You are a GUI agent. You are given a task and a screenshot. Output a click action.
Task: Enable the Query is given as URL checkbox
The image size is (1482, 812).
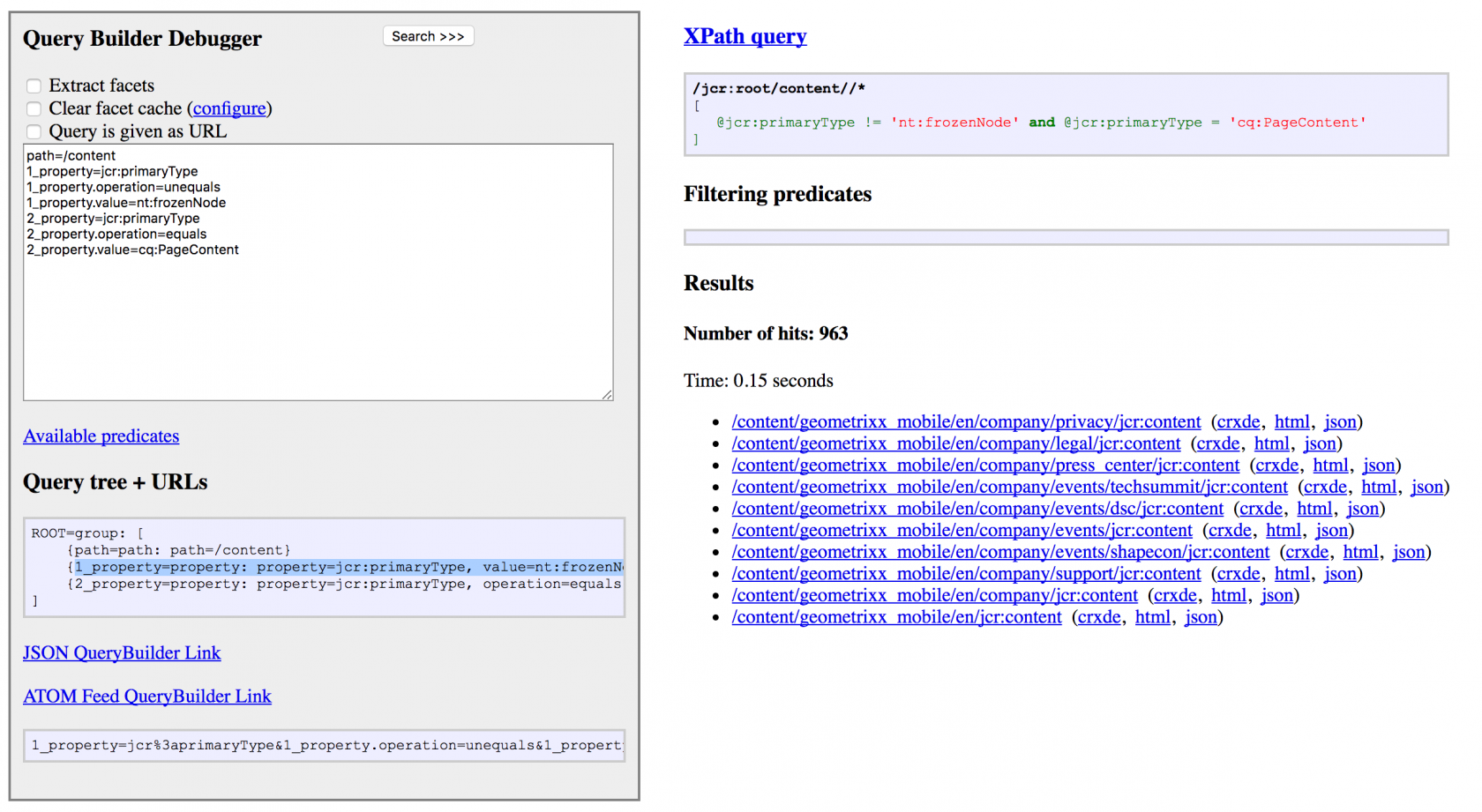click(x=34, y=131)
